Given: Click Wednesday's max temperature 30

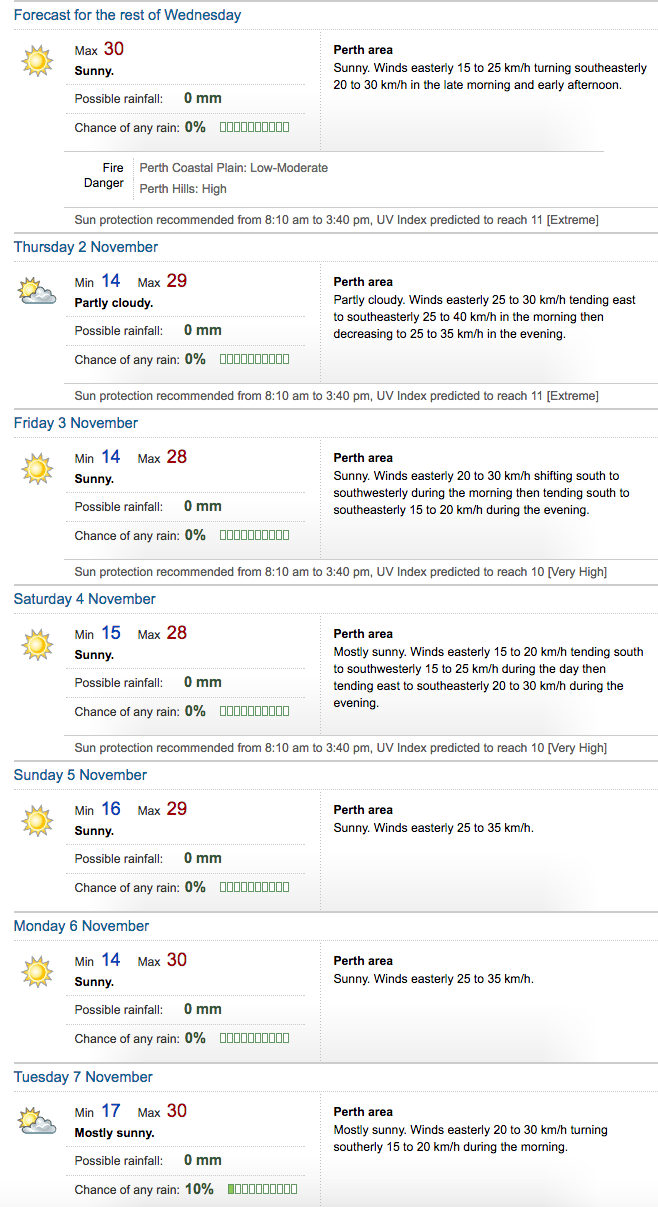Looking at the screenshot, I should (114, 49).
